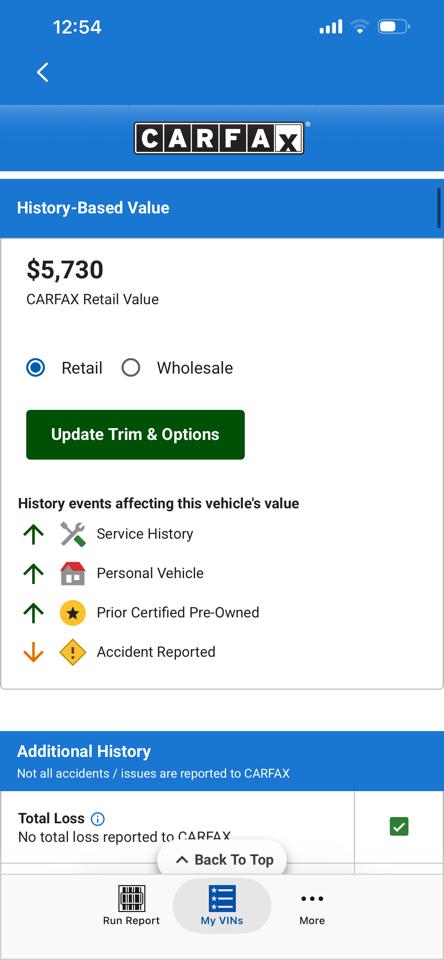Tap the back arrow in header
The width and height of the screenshot is (444, 960).
42,72
